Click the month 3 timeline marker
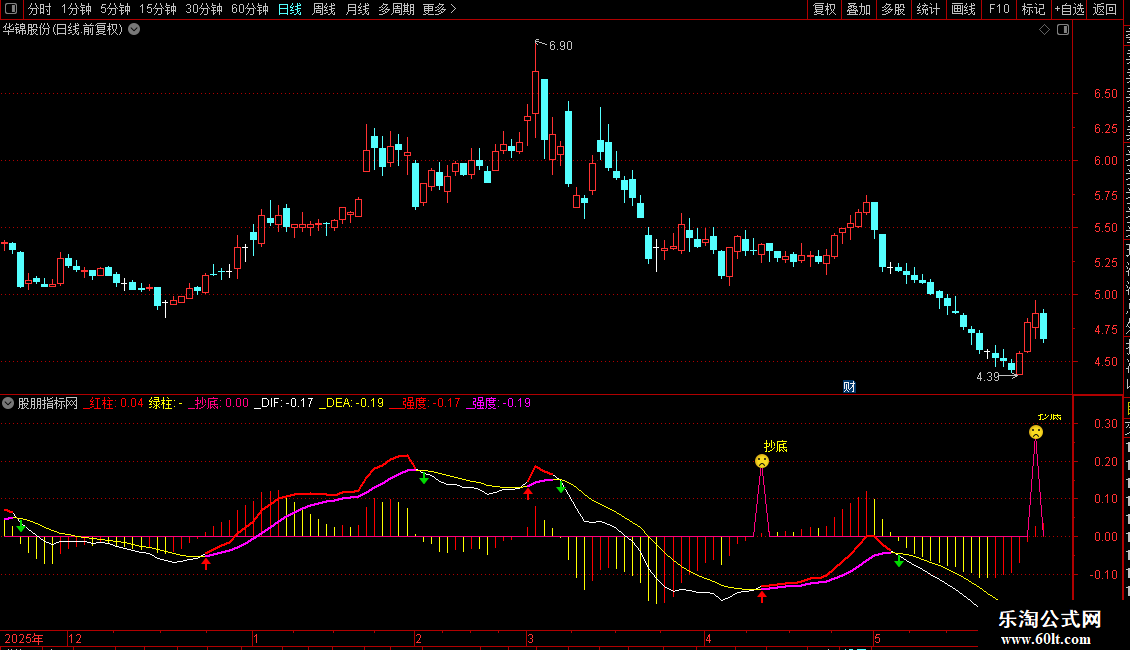This screenshot has height=650, width=1130. coord(530,638)
